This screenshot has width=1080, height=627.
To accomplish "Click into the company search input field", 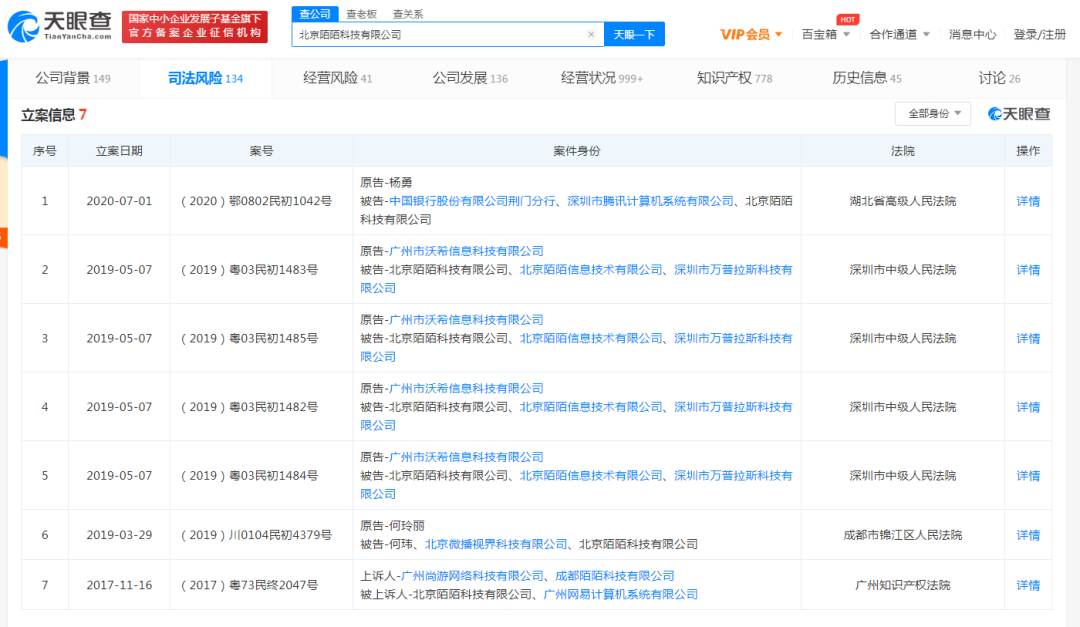I will point(440,34).
